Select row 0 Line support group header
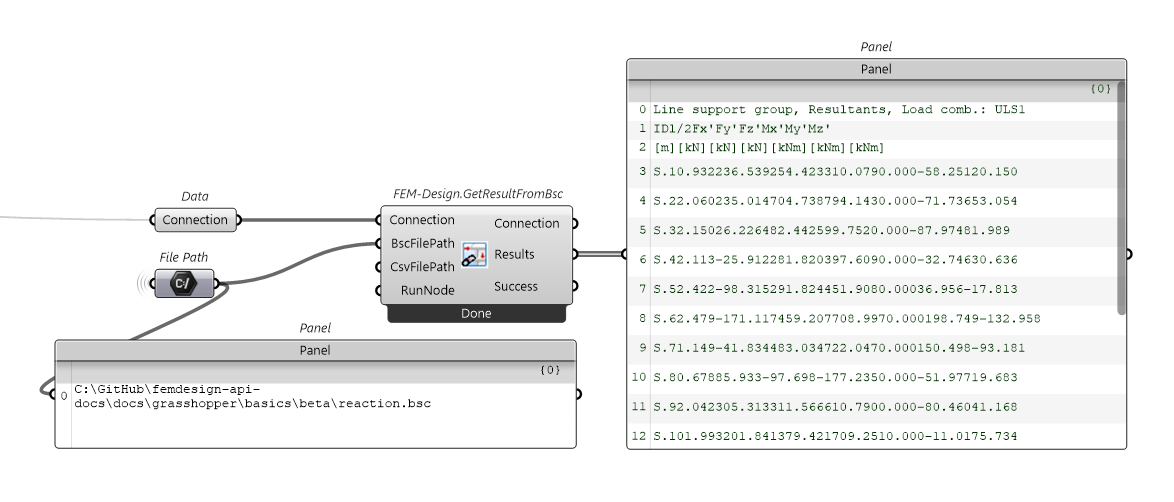Image resolution: width=1174 pixels, height=502 pixels. pos(839,109)
